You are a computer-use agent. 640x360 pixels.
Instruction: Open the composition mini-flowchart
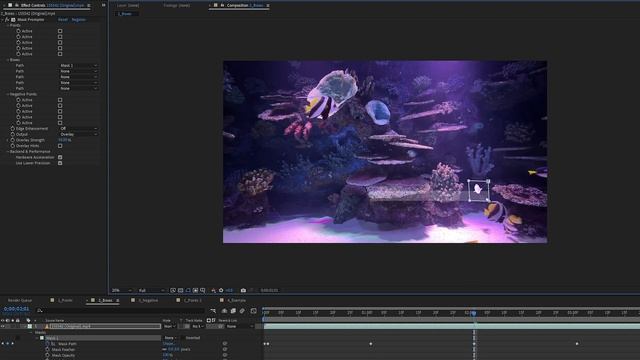(213, 311)
